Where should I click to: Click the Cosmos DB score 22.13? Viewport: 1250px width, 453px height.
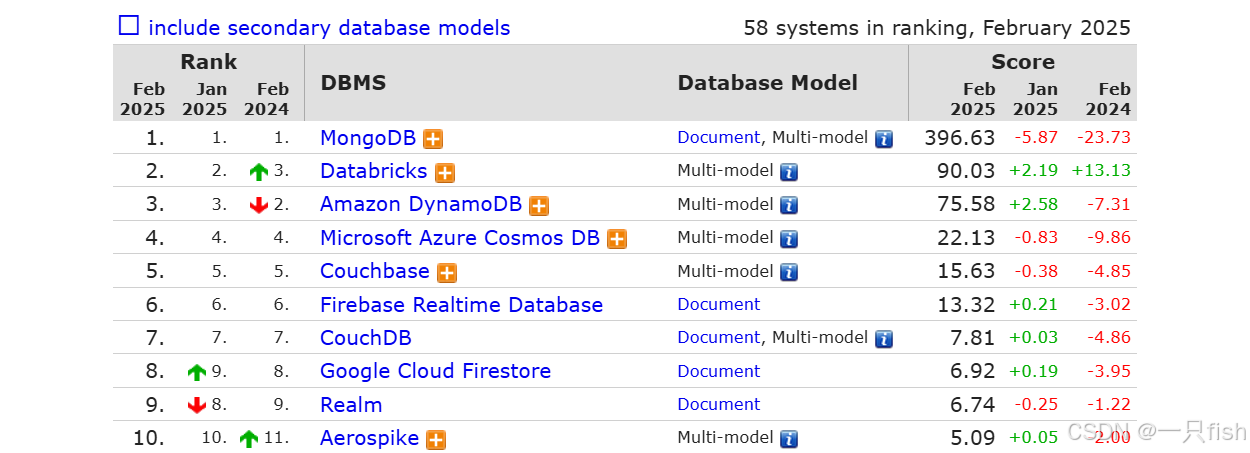click(x=966, y=238)
